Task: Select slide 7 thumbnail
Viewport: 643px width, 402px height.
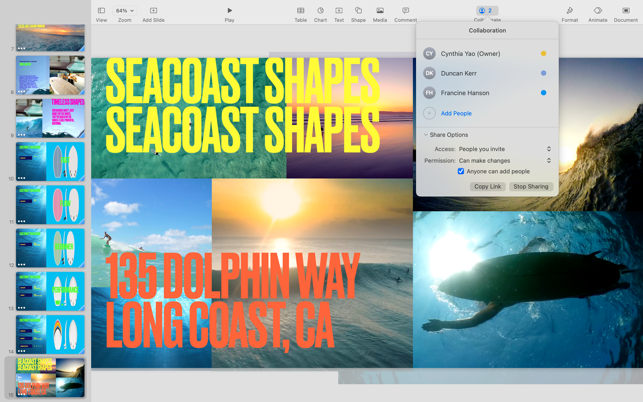Action: coord(50,38)
